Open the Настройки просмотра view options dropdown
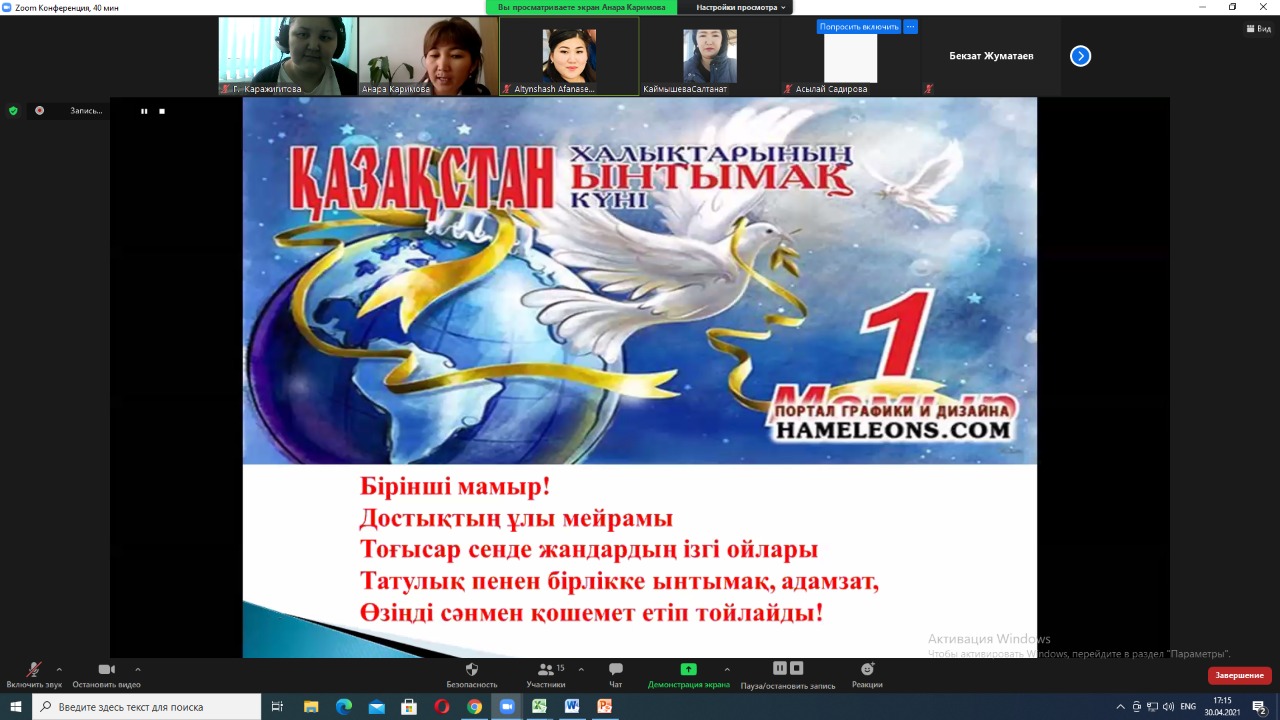1280x720 pixels. click(742, 7)
